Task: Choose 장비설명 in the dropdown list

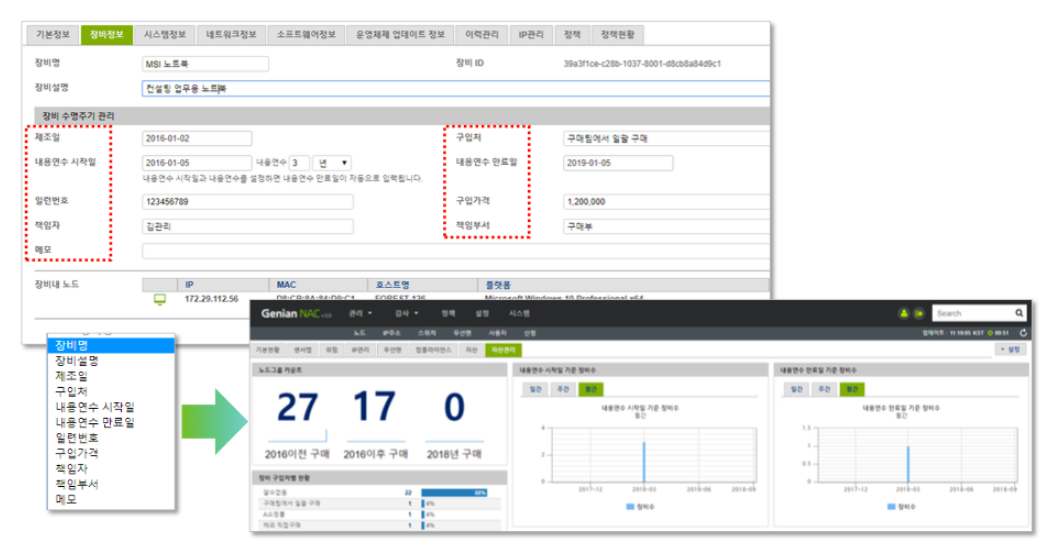Action: (112, 361)
